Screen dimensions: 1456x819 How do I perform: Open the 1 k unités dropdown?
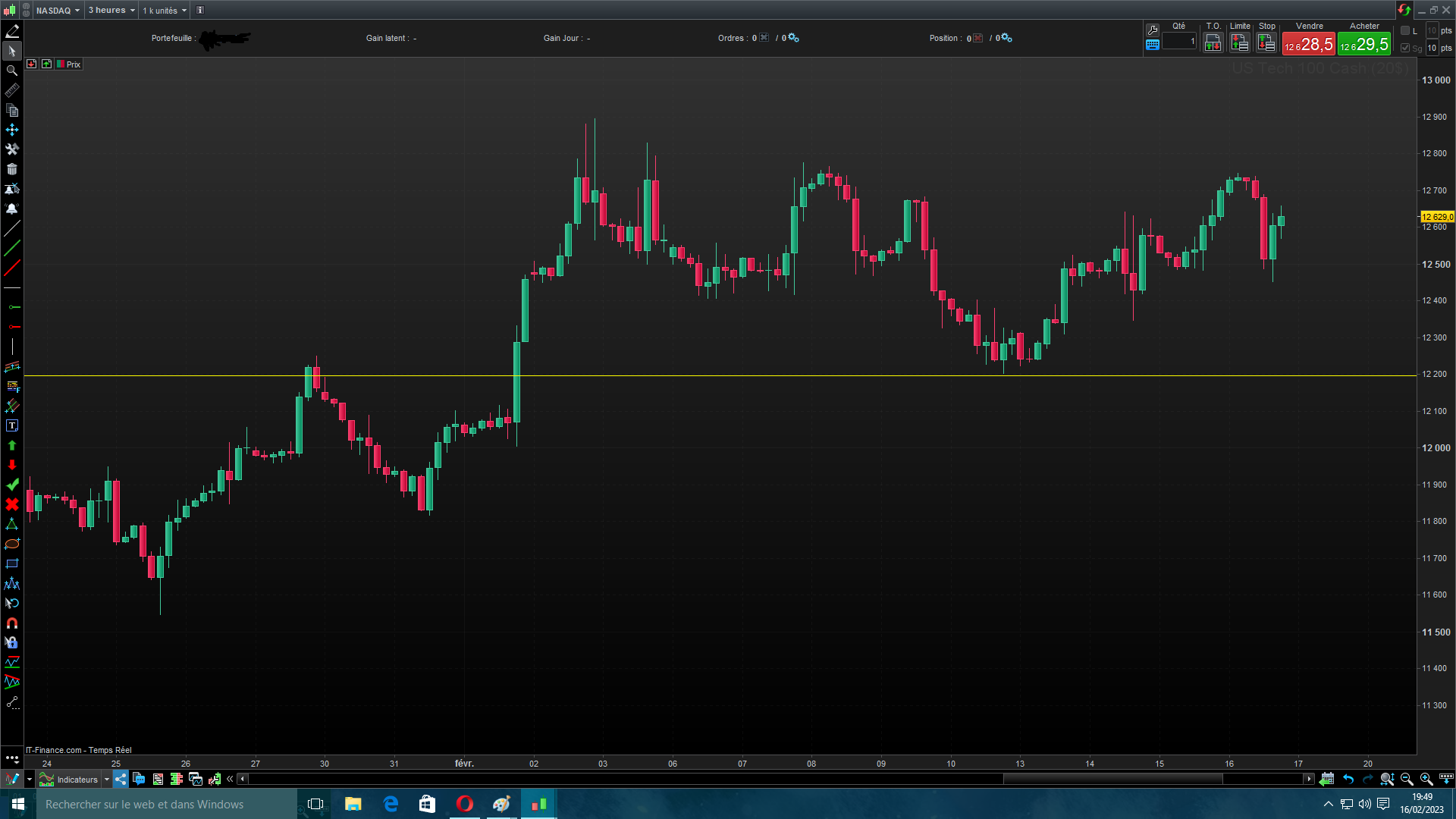coord(165,11)
